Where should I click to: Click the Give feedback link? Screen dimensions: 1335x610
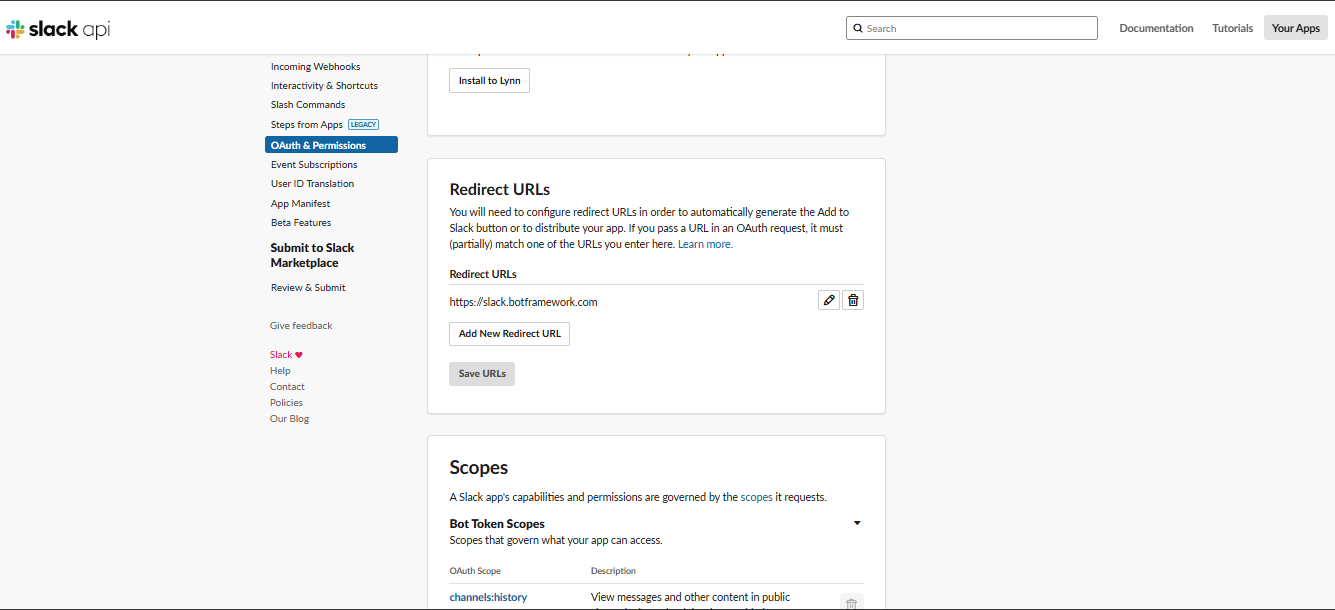pos(301,325)
